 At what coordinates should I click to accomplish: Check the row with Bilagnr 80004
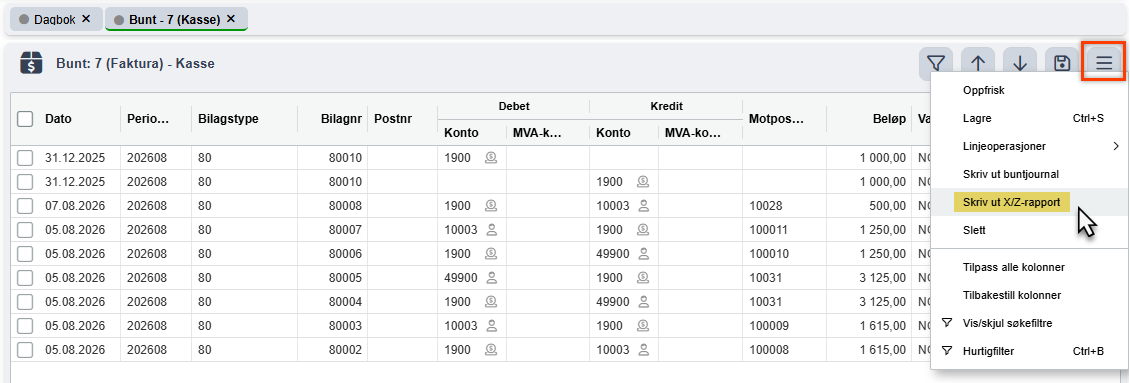point(25,301)
